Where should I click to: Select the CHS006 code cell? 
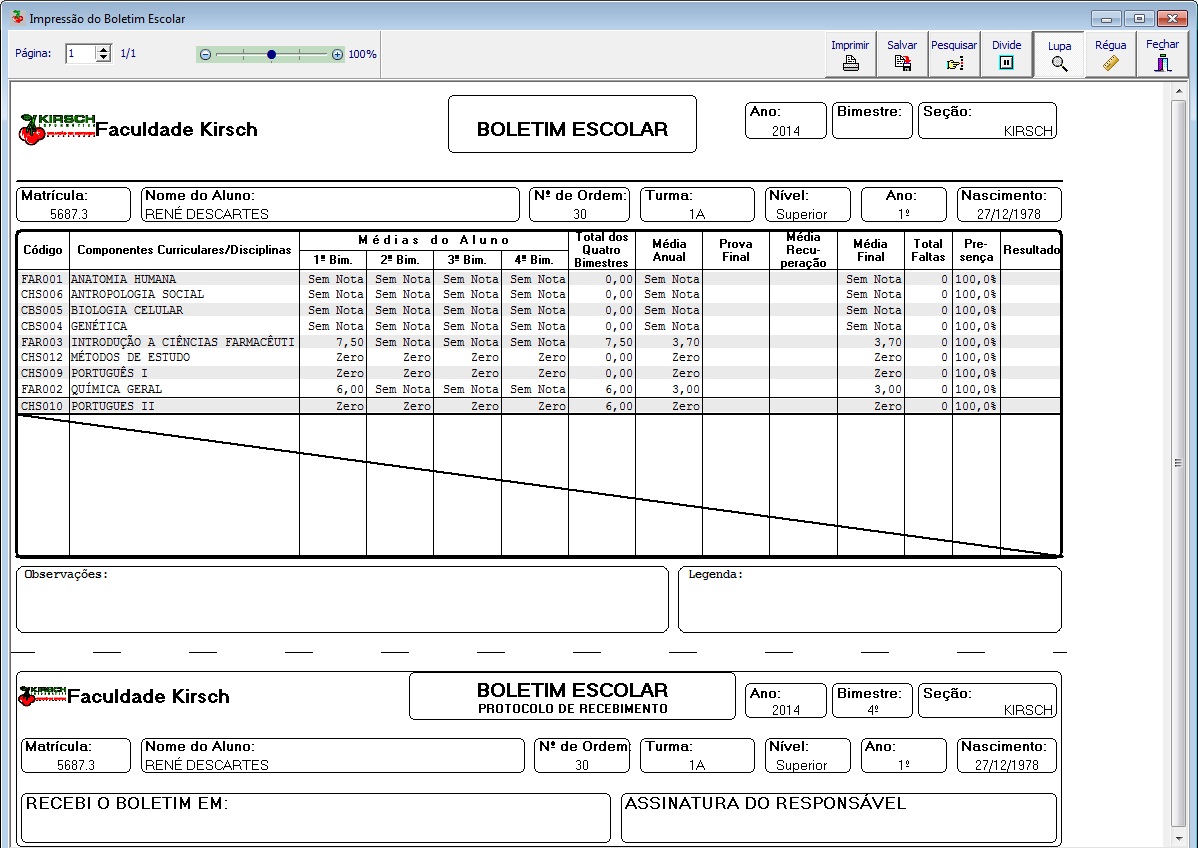tap(42, 294)
